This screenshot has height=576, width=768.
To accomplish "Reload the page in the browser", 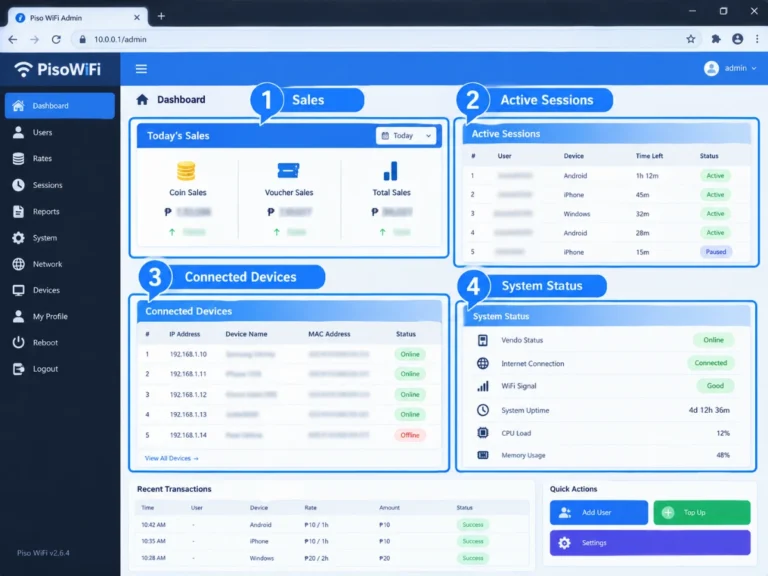I will tap(56, 39).
